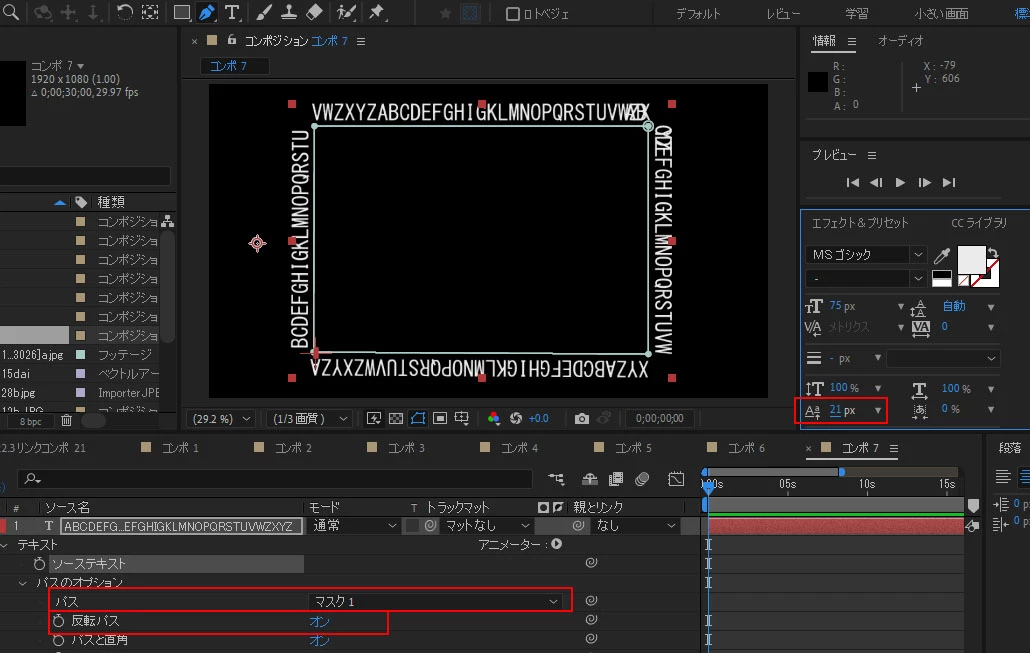Select the Roto Brush tool

point(346,12)
